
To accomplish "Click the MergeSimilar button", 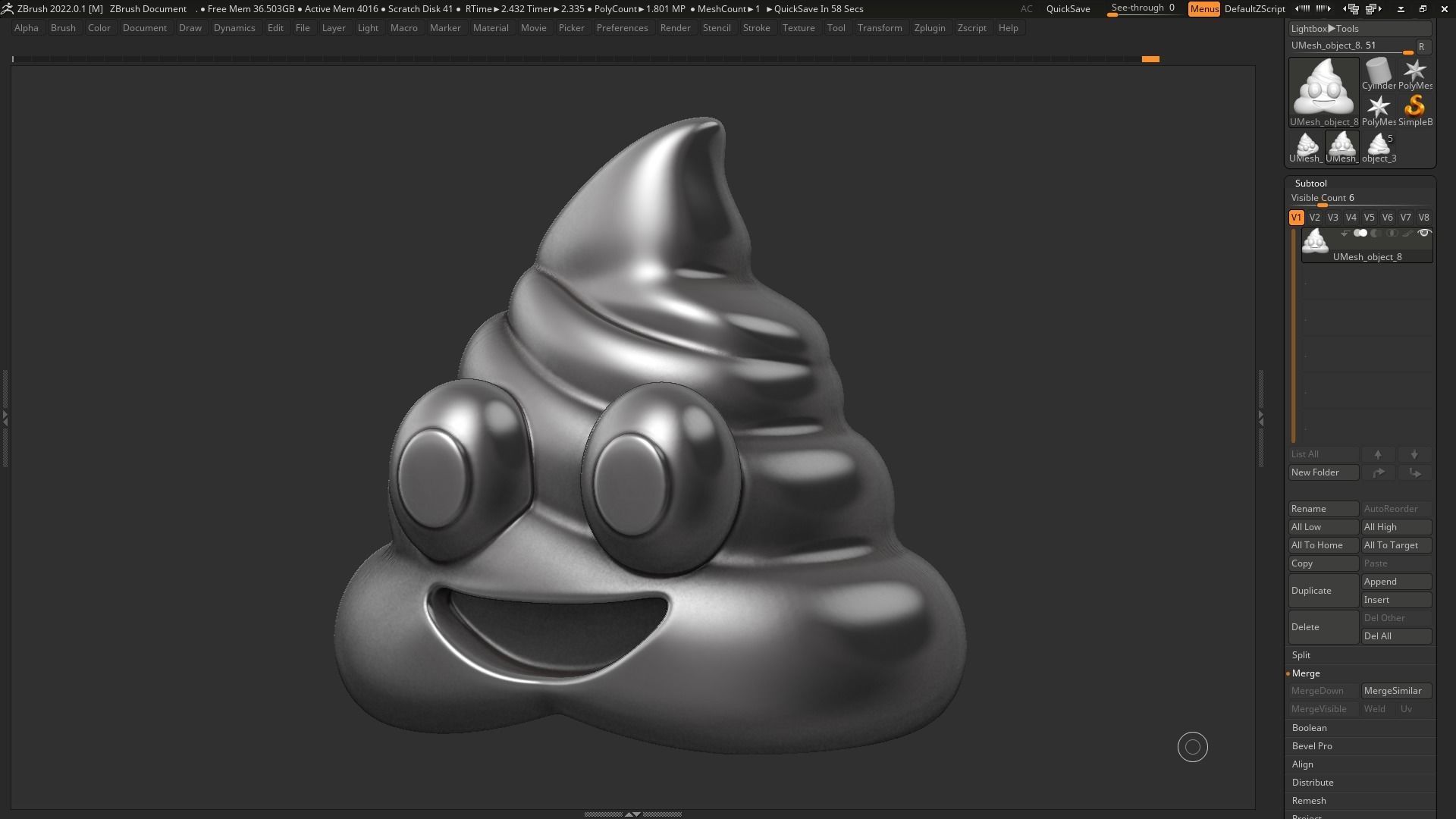I will coord(1397,691).
